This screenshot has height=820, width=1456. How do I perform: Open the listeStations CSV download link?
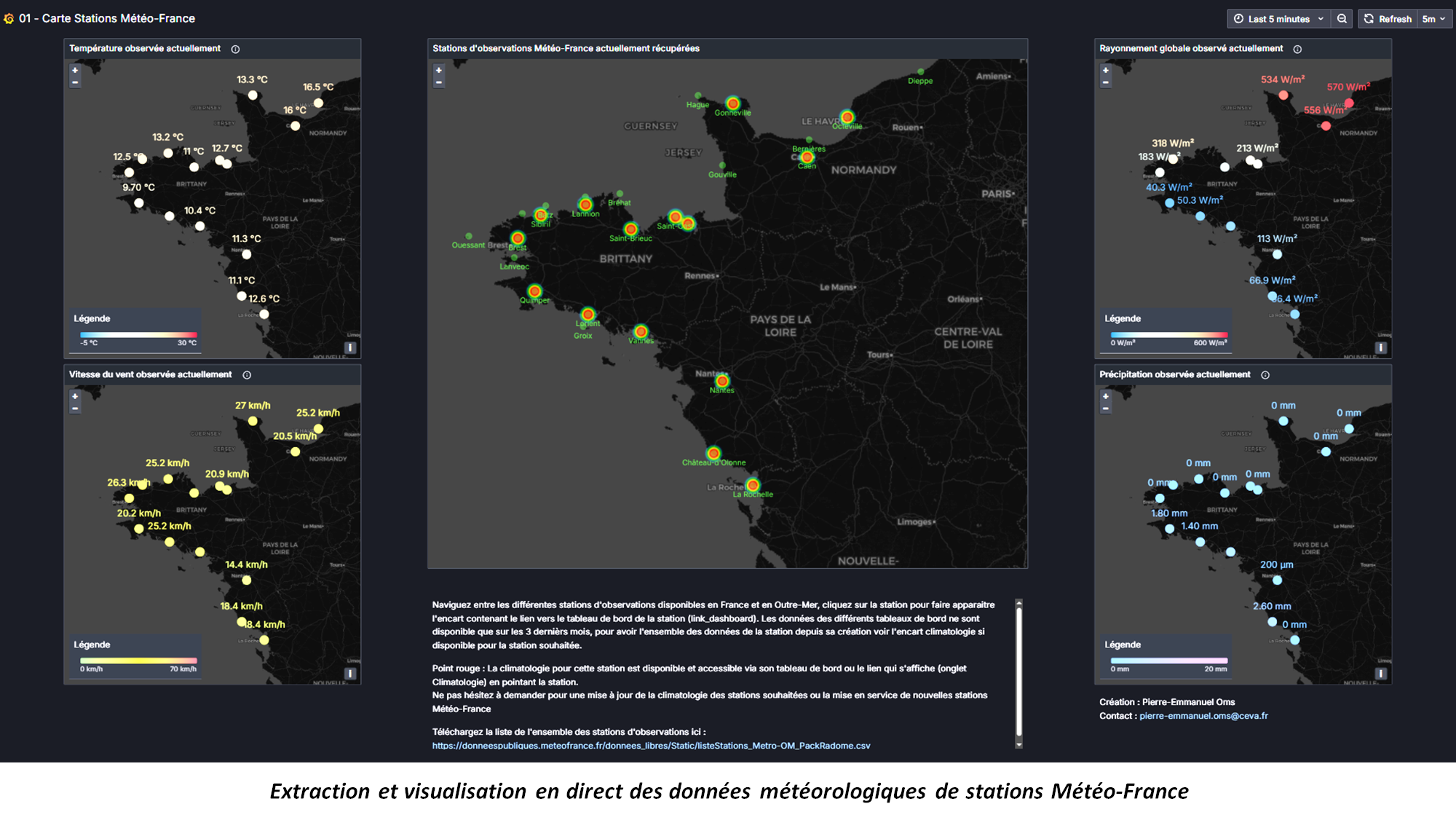pyautogui.click(x=652, y=746)
